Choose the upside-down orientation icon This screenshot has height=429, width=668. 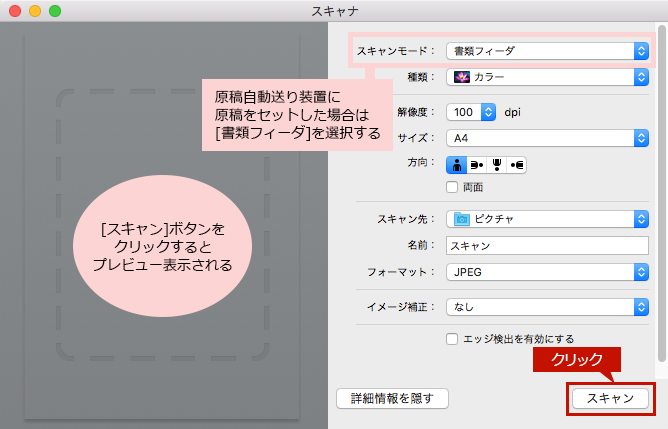click(496, 165)
